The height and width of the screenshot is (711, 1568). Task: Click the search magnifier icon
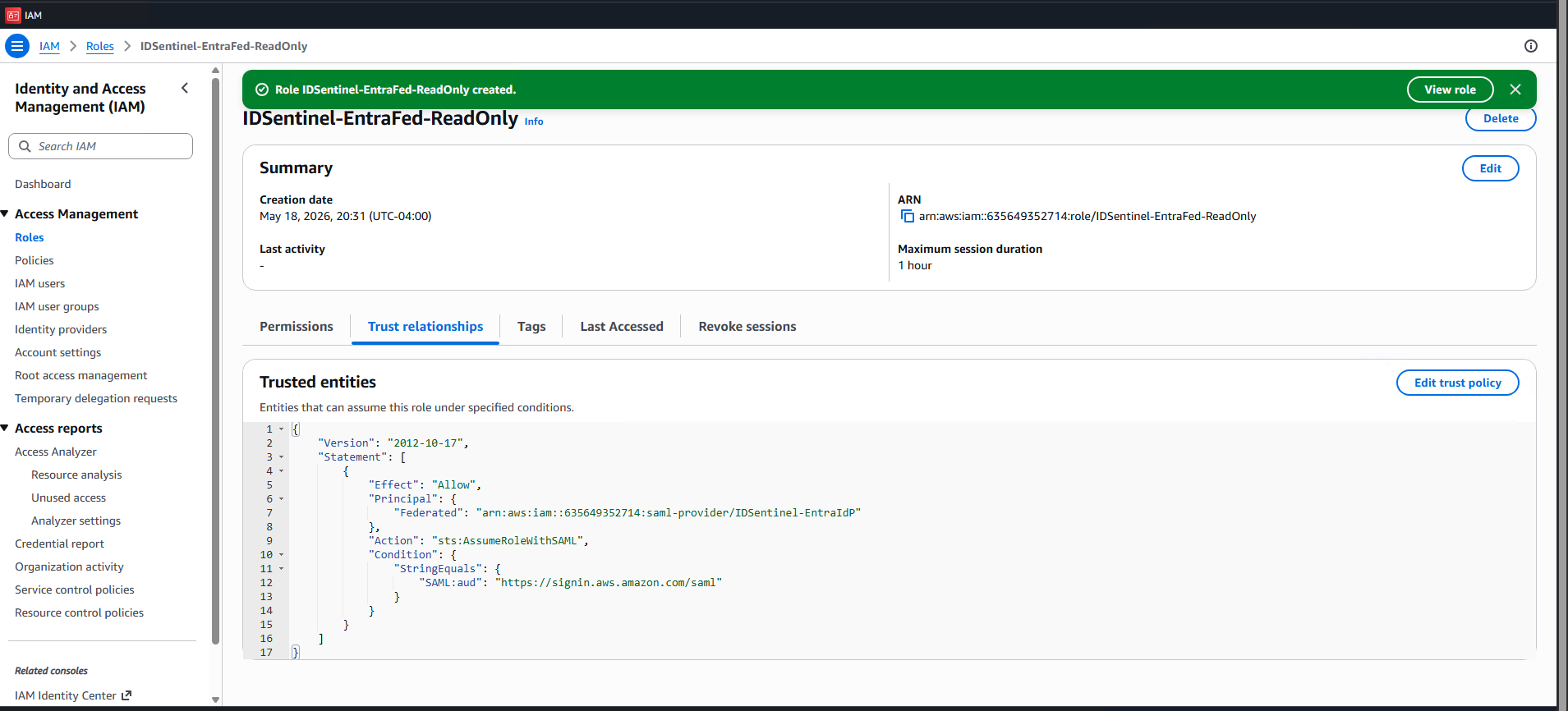(x=25, y=146)
